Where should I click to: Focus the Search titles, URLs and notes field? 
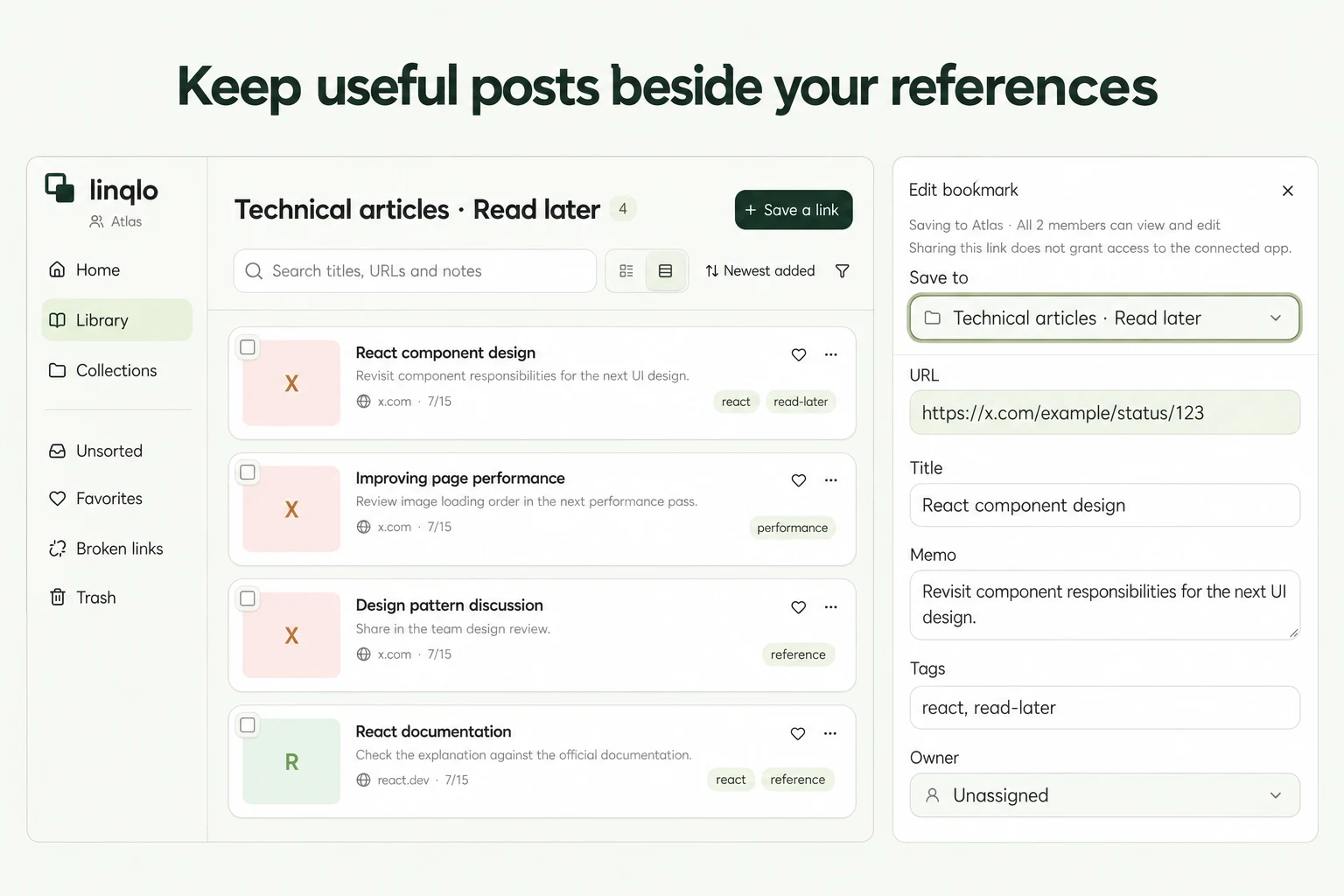coord(415,271)
